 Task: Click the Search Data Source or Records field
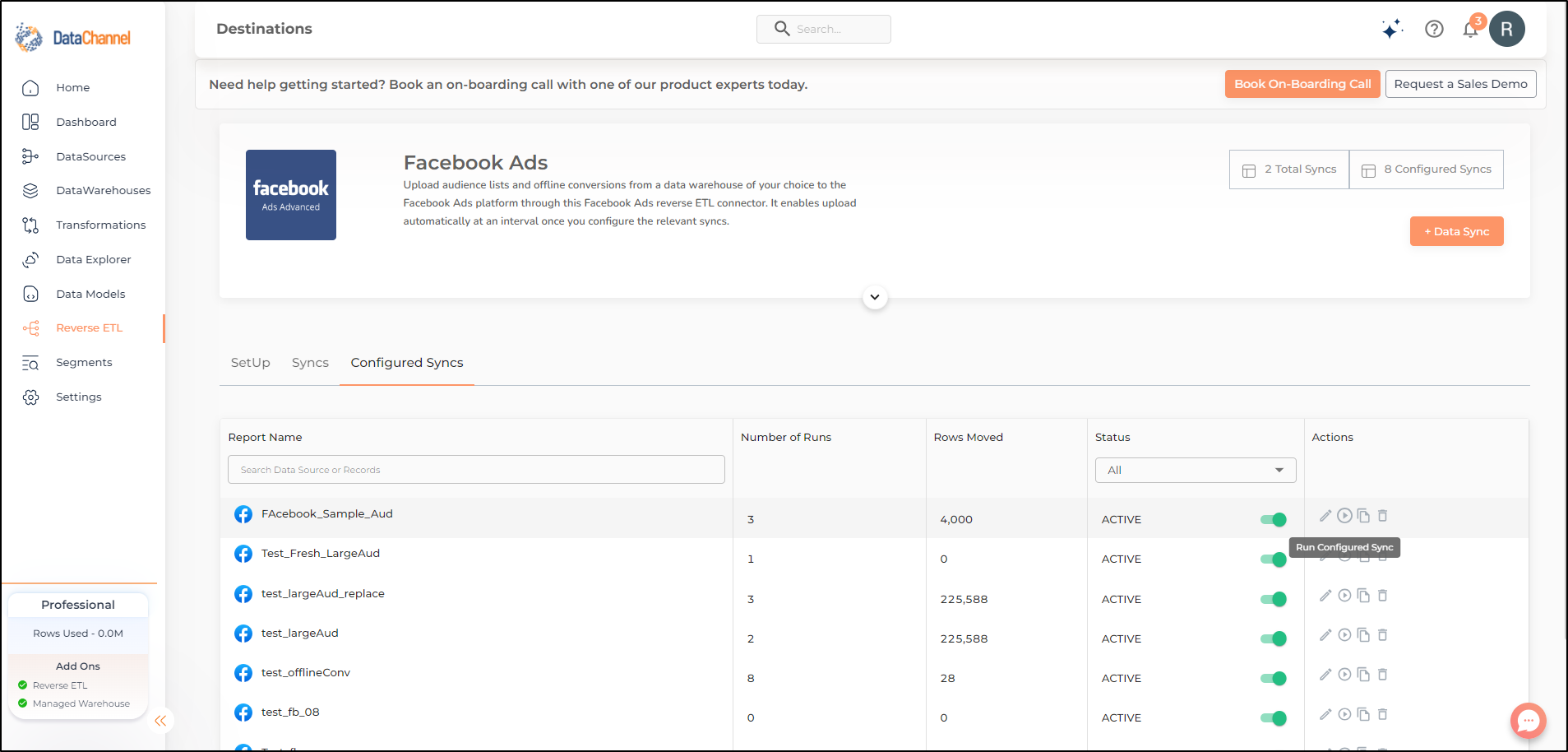[476, 470]
